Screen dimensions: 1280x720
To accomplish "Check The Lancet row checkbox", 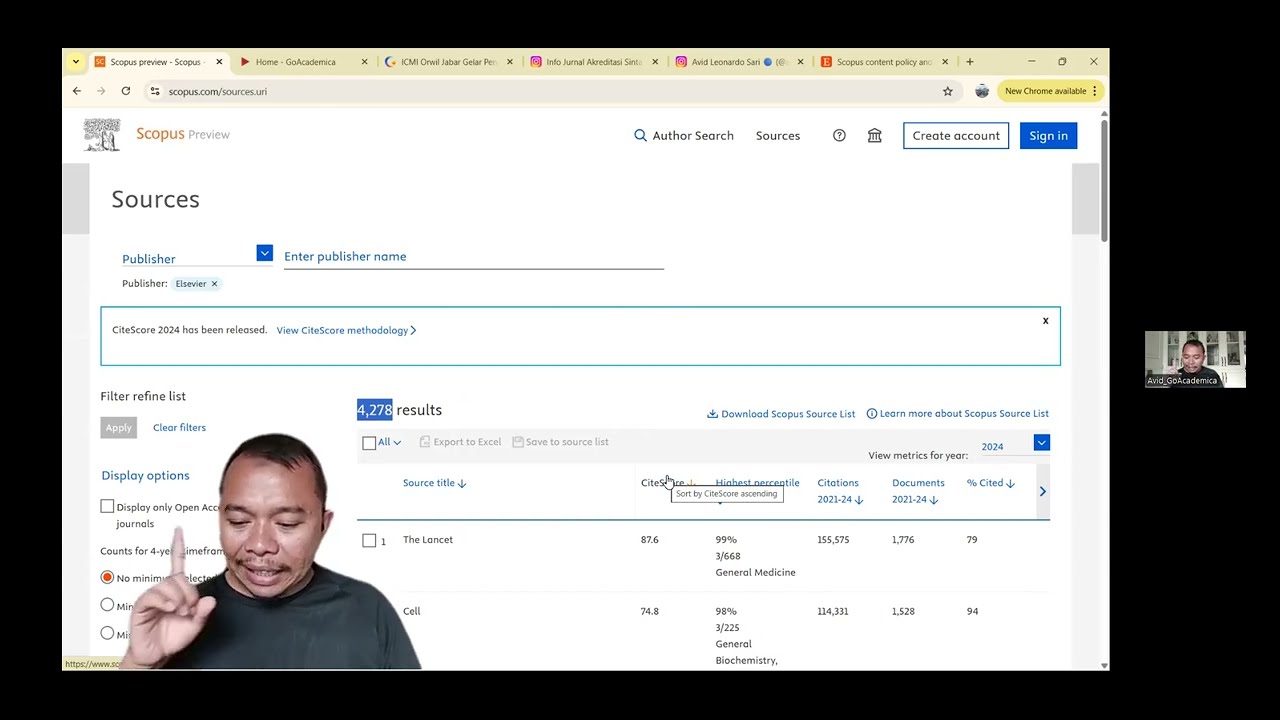I will click(369, 540).
